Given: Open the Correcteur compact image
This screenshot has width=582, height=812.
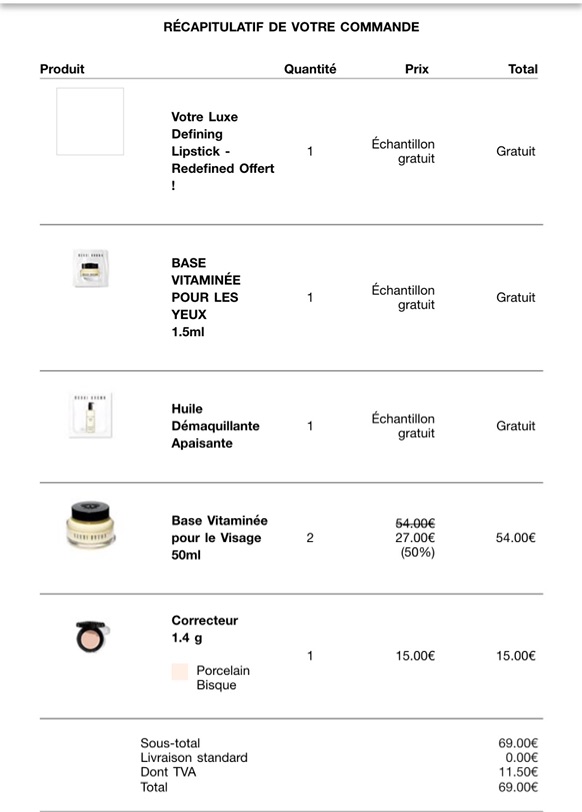Looking at the screenshot, I should point(93,636).
